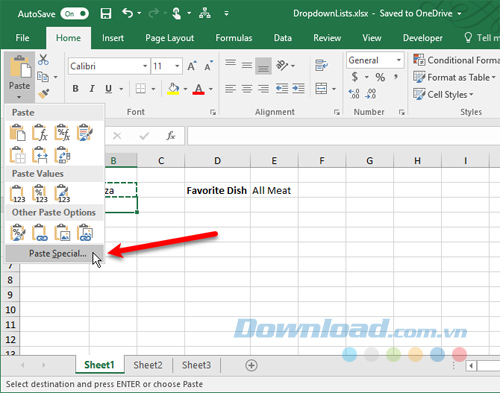Toggle Bold formatting
The image size is (500, 393).
[x=76, y=89]
